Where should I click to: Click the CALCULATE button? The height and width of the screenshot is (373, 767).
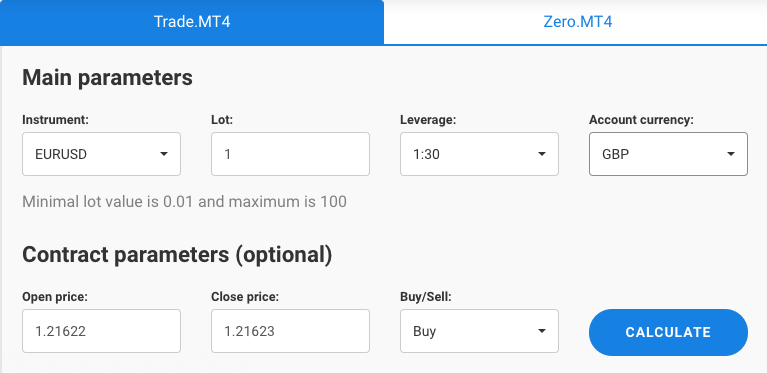click(x=668, y=332)
